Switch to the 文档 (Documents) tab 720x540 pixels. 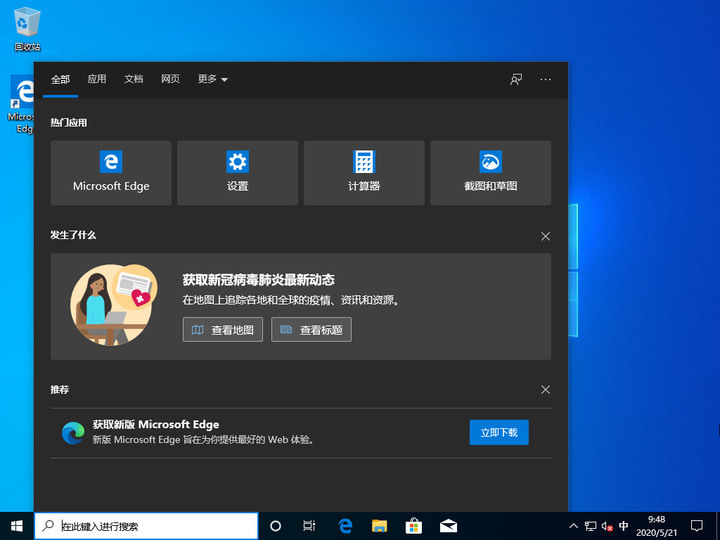tap(134, 79)
